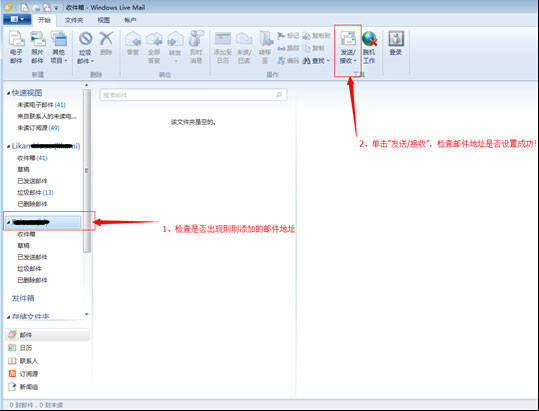
Task: Open the 发件箱 outbox
Action: pyautogui.click(x=23, y=298)
